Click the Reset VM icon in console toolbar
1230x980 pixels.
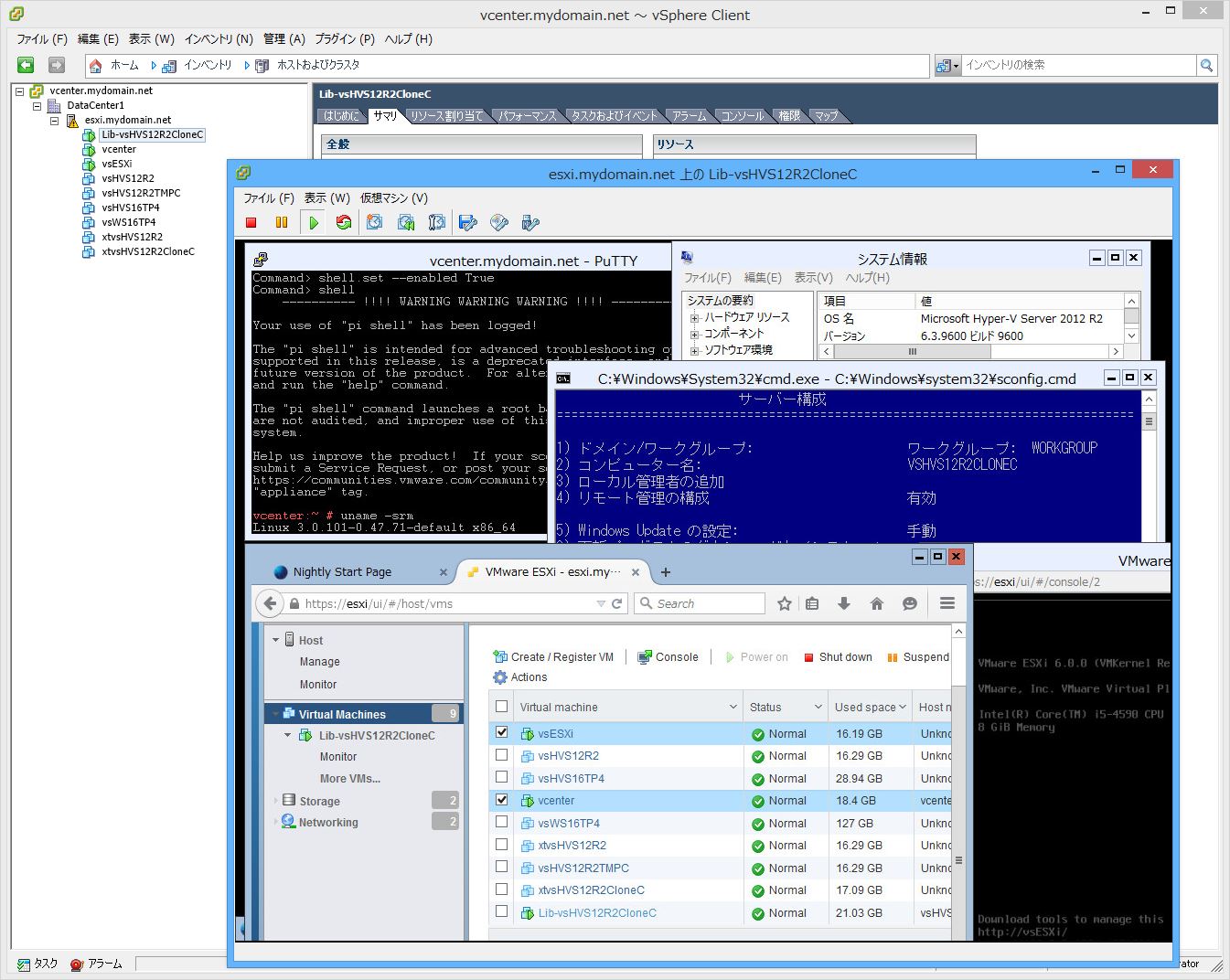point(344,222)
